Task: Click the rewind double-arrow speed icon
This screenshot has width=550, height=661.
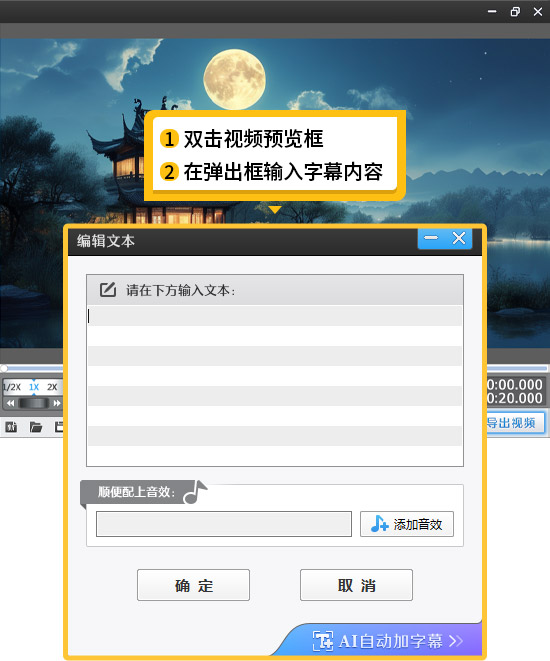Action: (11, 403)
